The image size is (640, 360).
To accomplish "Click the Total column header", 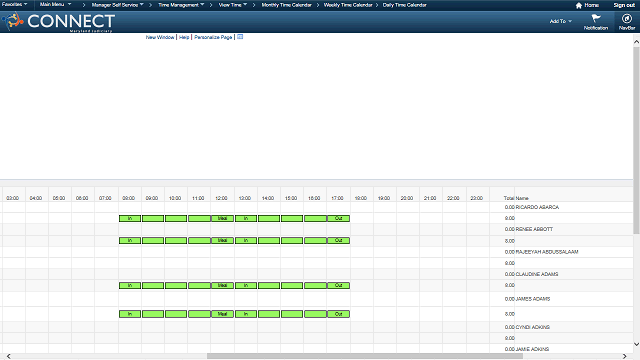I will point(509,198).
